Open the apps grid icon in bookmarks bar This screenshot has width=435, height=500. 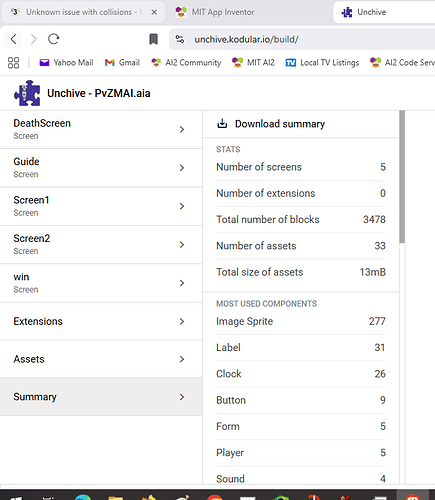pyautogui.click(x=13, y=62)
